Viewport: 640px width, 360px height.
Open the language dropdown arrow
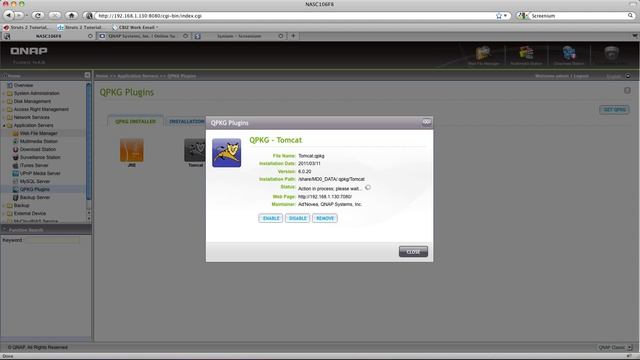pyautogui.click(x=628, y=76)
